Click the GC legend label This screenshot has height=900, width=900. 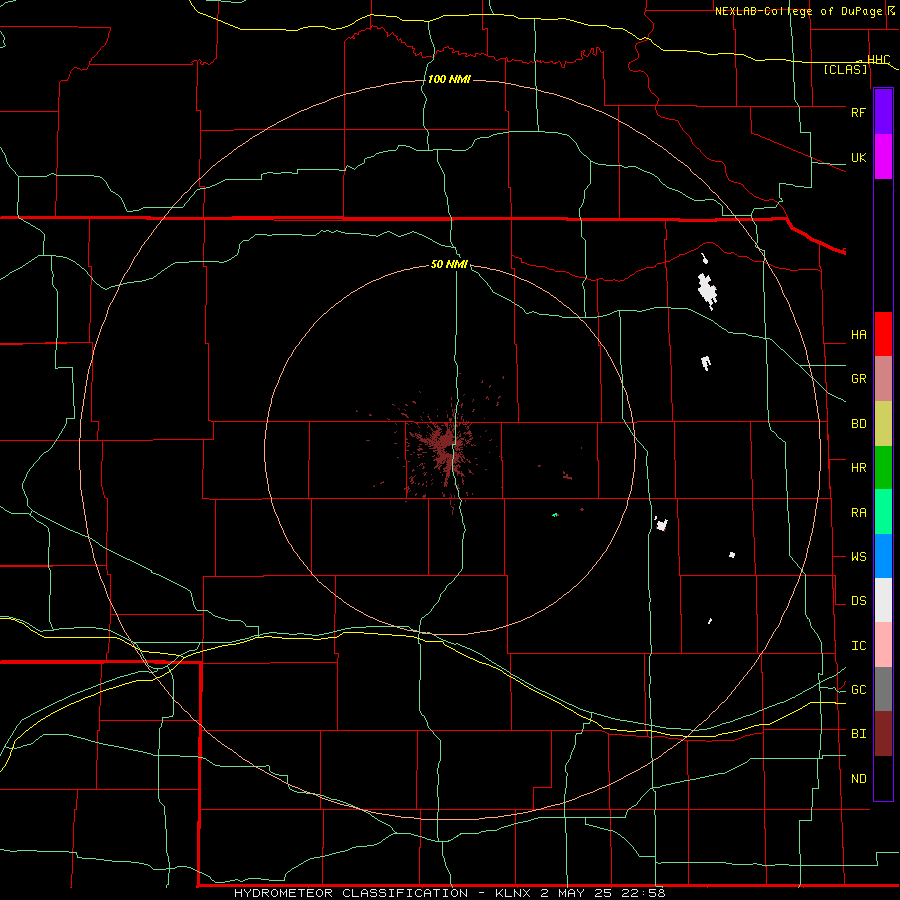point(858,689)
